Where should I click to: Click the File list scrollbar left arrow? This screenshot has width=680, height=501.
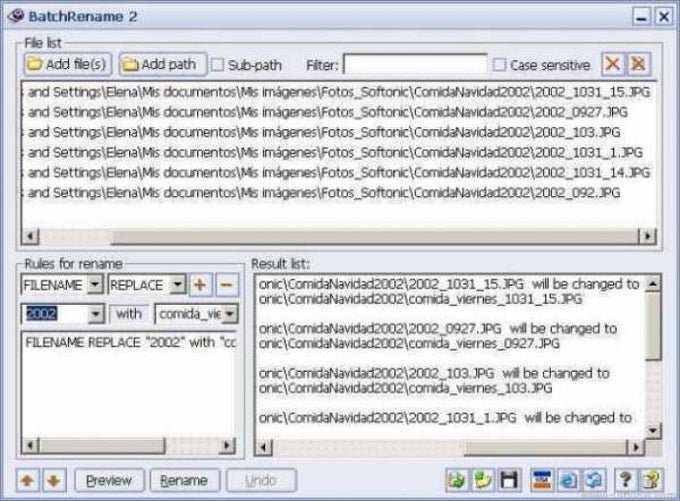[30, 236]
